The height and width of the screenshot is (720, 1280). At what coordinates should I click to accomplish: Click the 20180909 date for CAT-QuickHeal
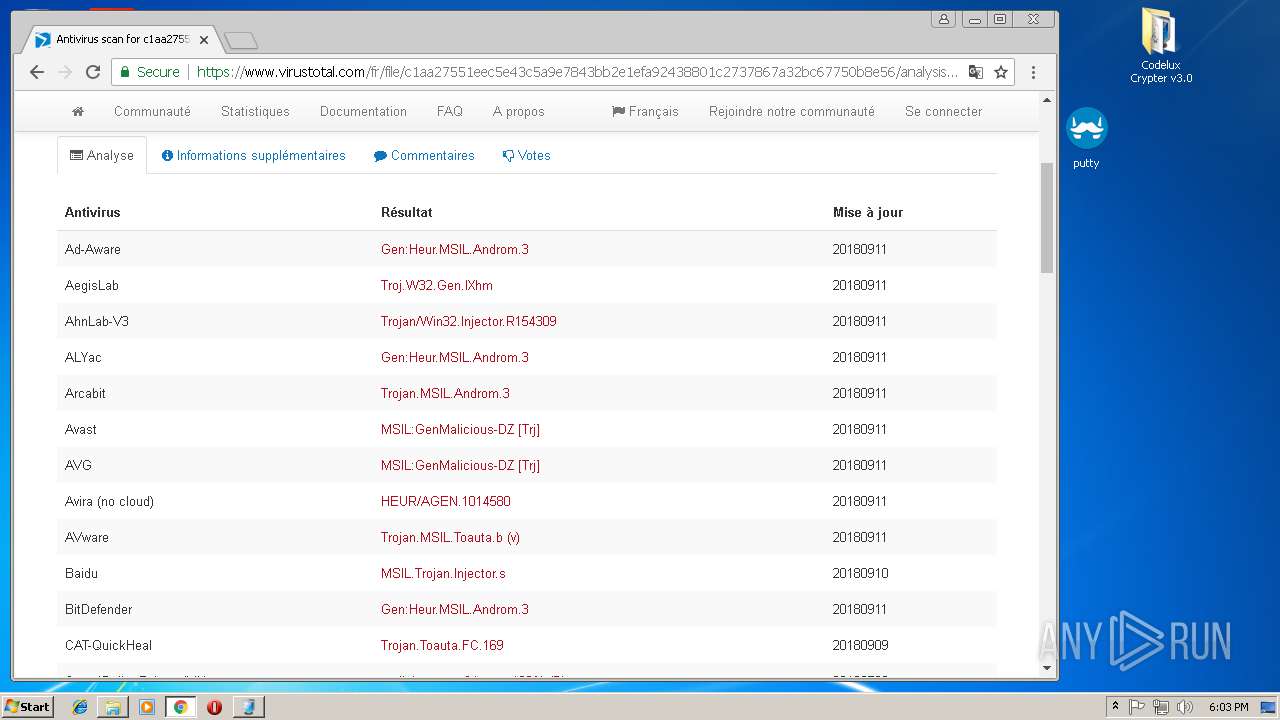tap(861, 645)
